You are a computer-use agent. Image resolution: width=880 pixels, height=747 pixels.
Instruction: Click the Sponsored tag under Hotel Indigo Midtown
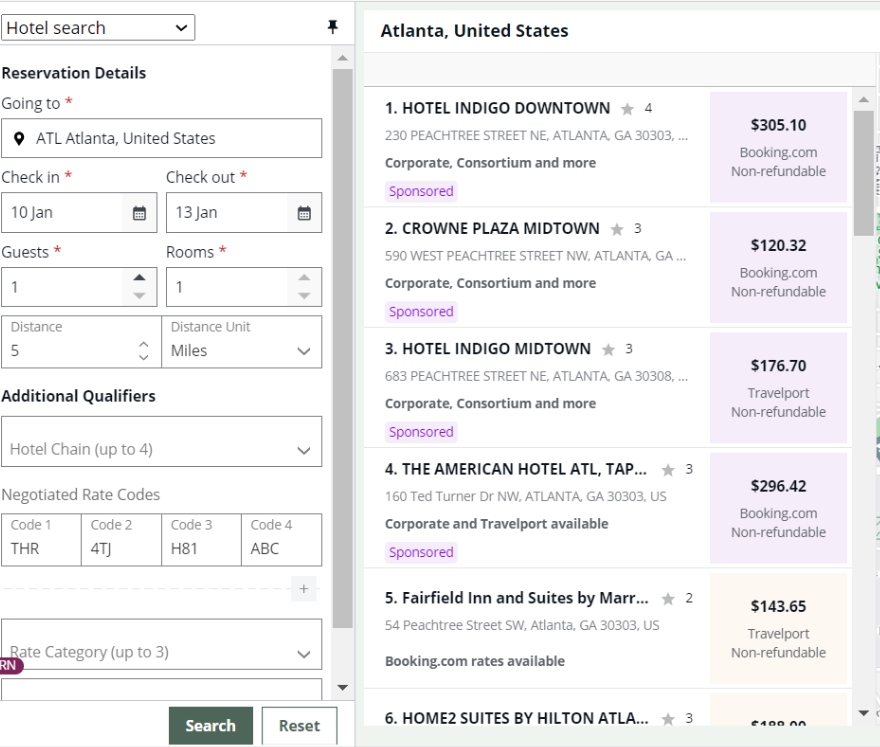pos(421,432)
